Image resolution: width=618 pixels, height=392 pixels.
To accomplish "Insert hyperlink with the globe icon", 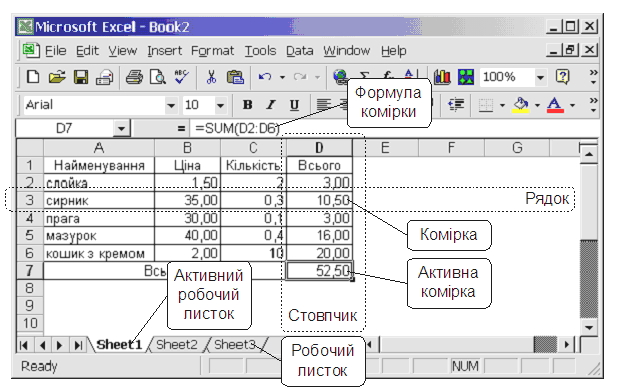I will pos(340,76).
